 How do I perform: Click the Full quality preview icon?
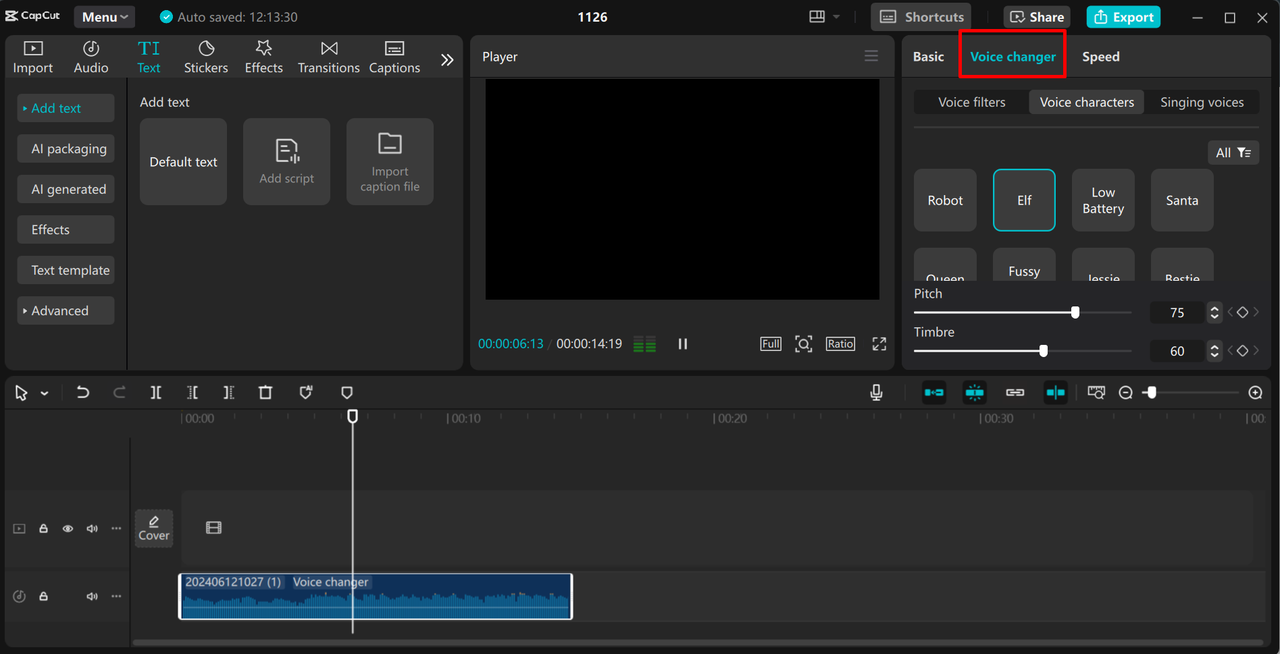coord(770,344)
